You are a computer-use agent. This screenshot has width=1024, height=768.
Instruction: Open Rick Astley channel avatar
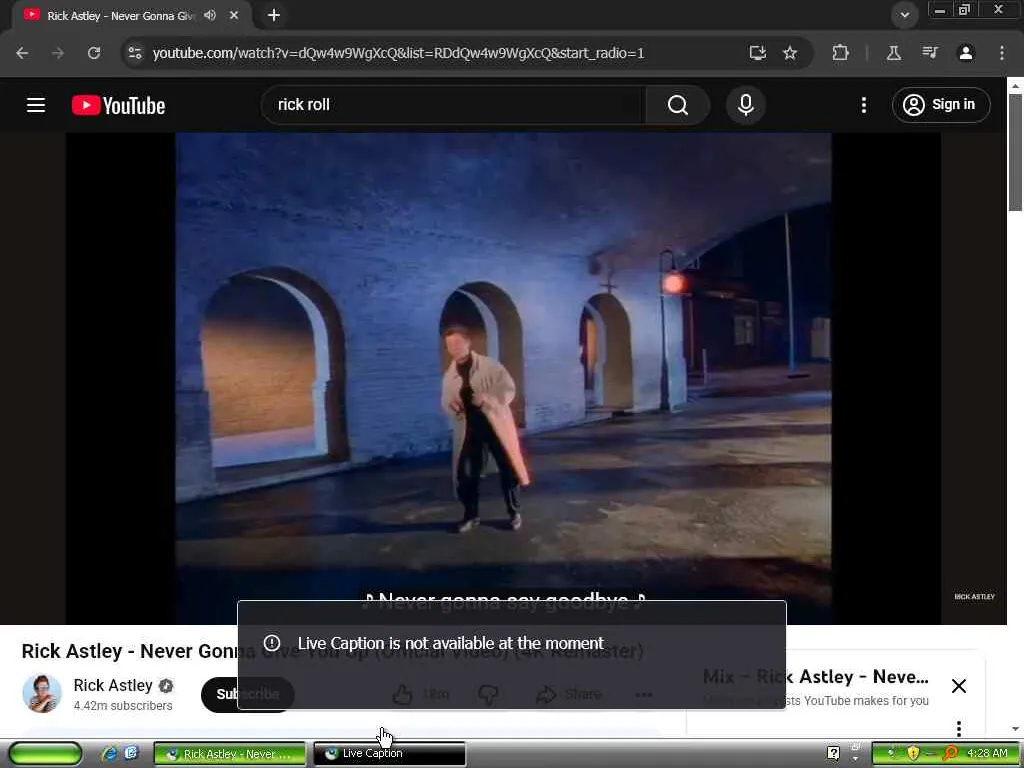click(42, 694)
